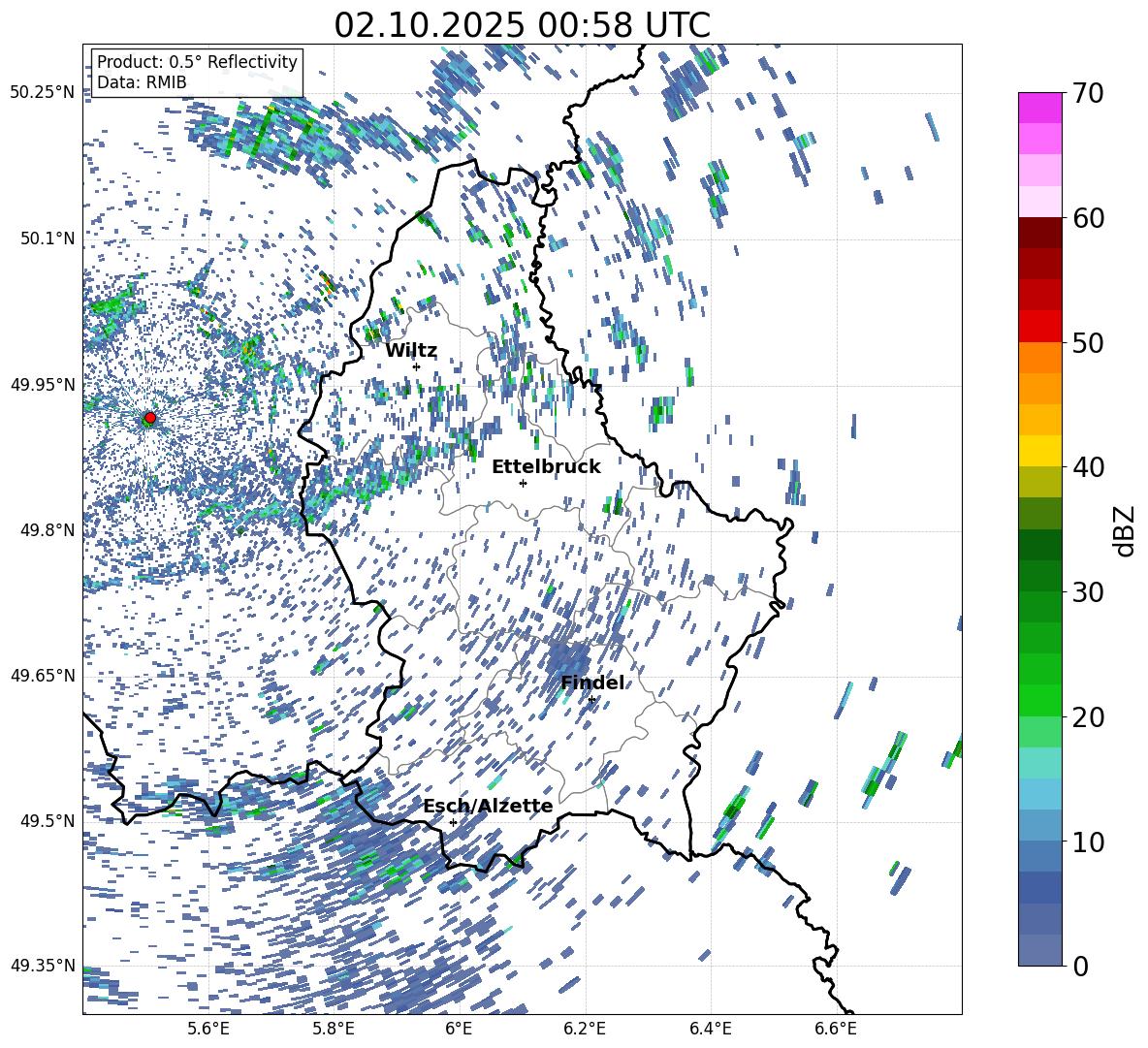
Task: Click the 49.5°N latitude label
Action: pos(47,821)
